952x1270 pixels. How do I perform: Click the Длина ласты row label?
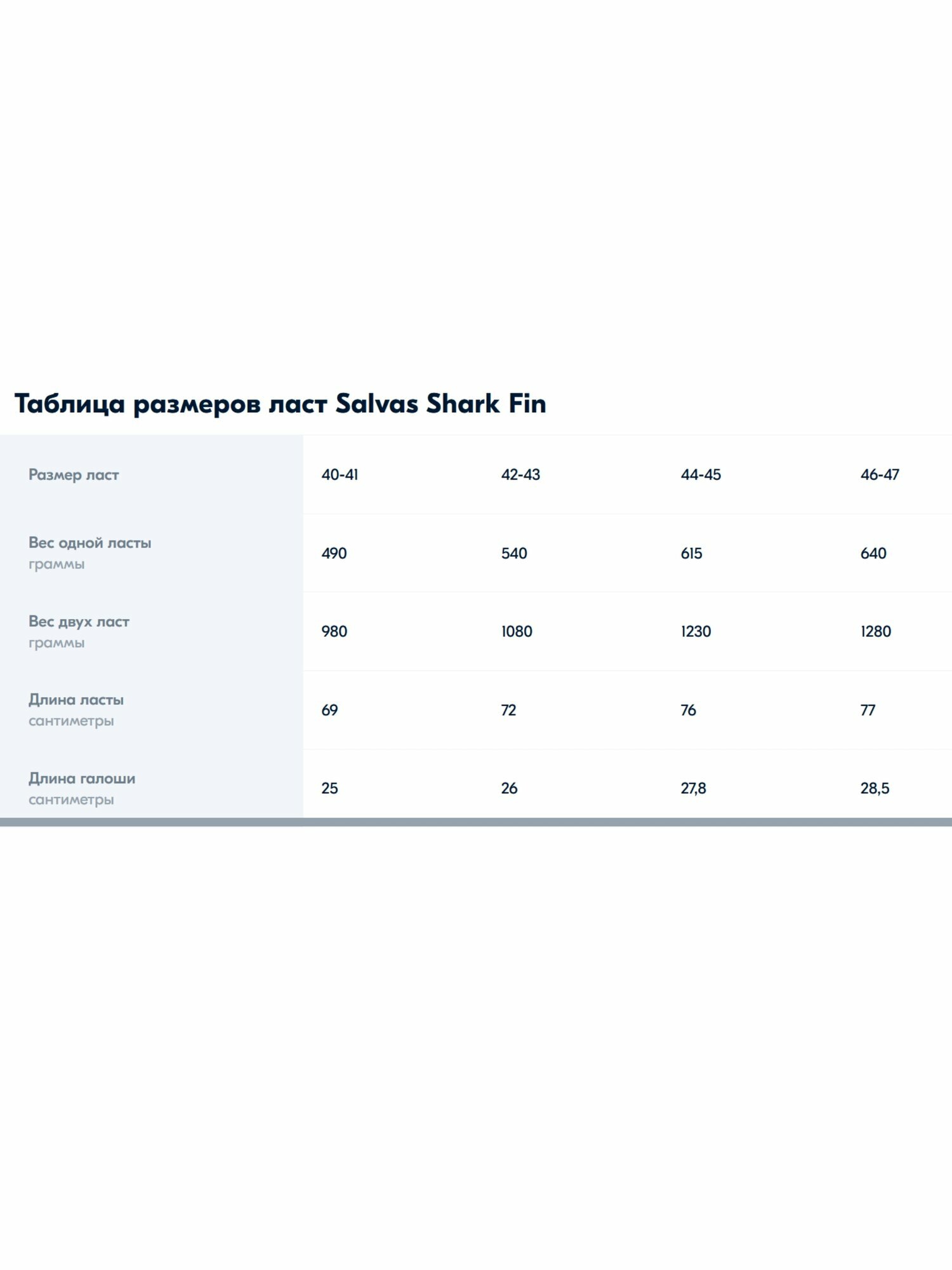tap(76, 700)
